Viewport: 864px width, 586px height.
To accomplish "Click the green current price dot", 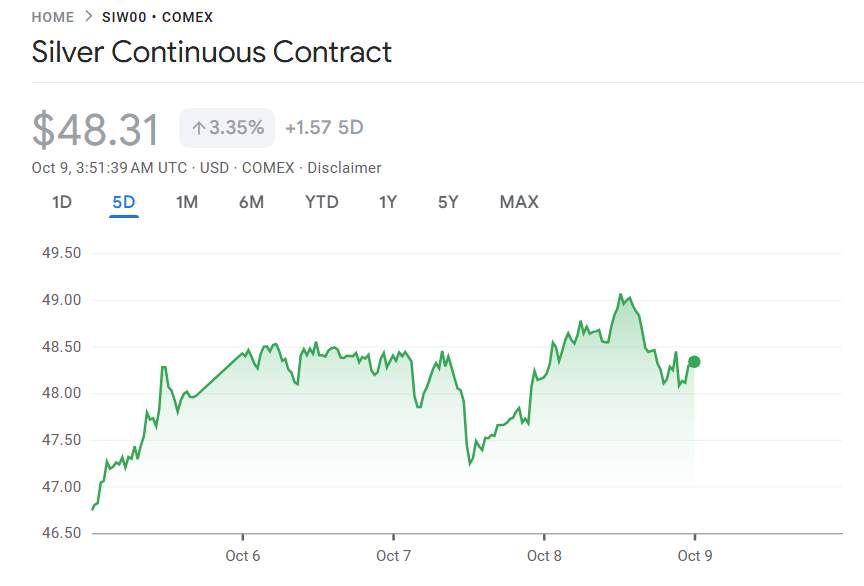I will (694, 362).
